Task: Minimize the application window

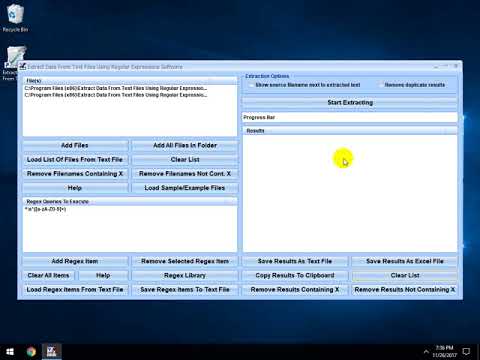Action: (436, 67)
